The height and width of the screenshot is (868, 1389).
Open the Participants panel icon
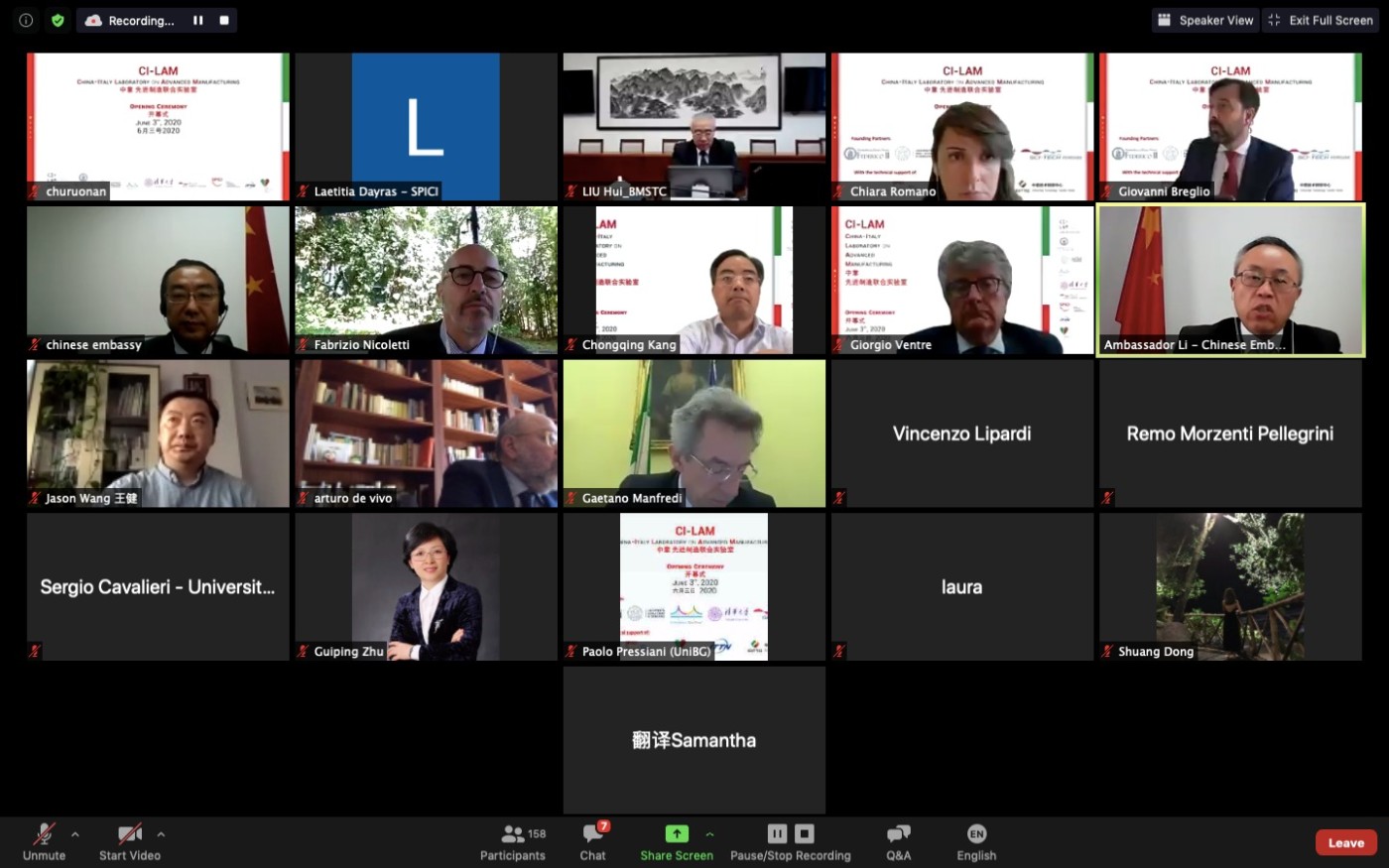[x=513, y=834]
